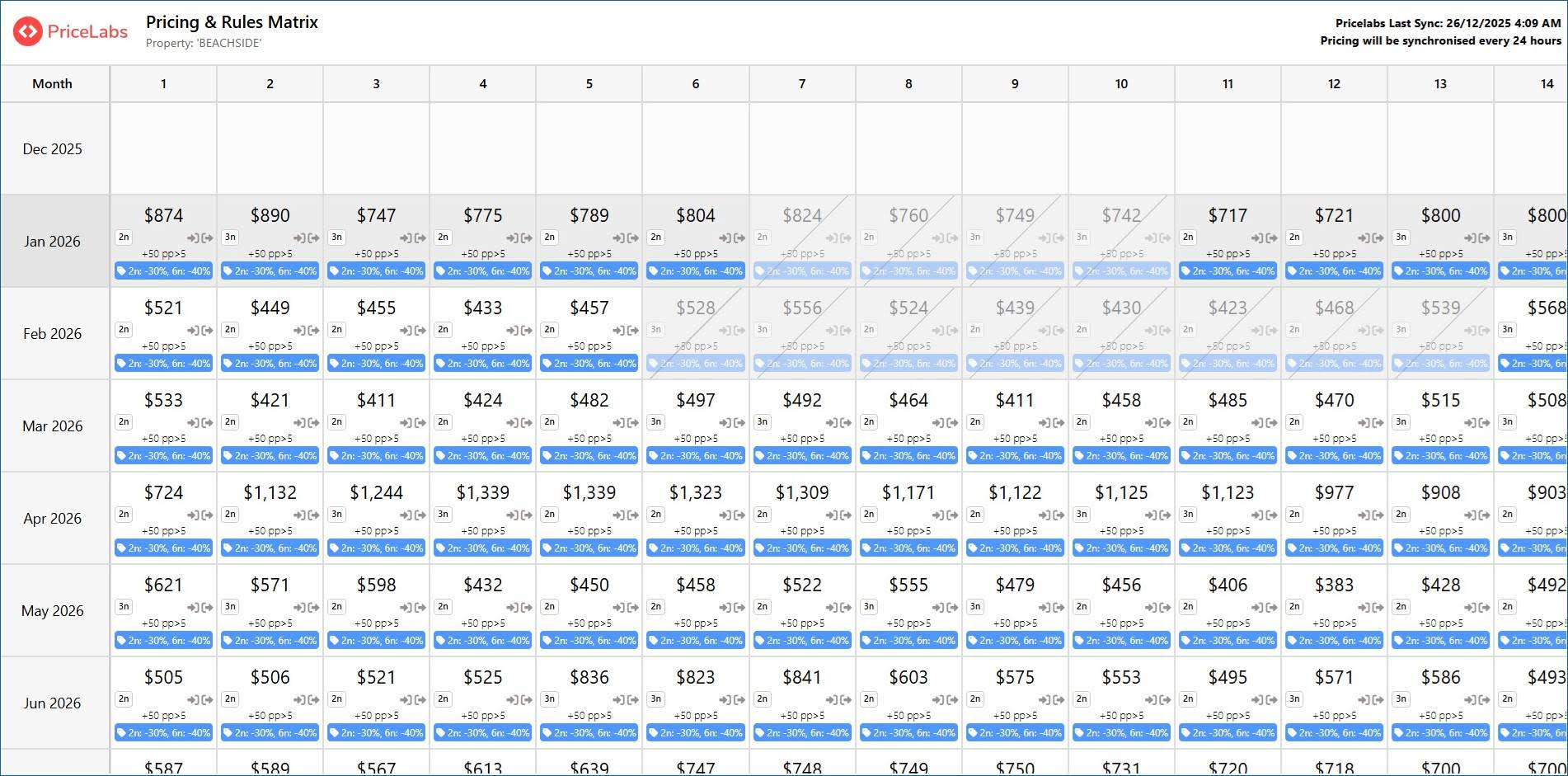Click the check-in icon on the May 2026 day 9 cell

pos(1045,608)
